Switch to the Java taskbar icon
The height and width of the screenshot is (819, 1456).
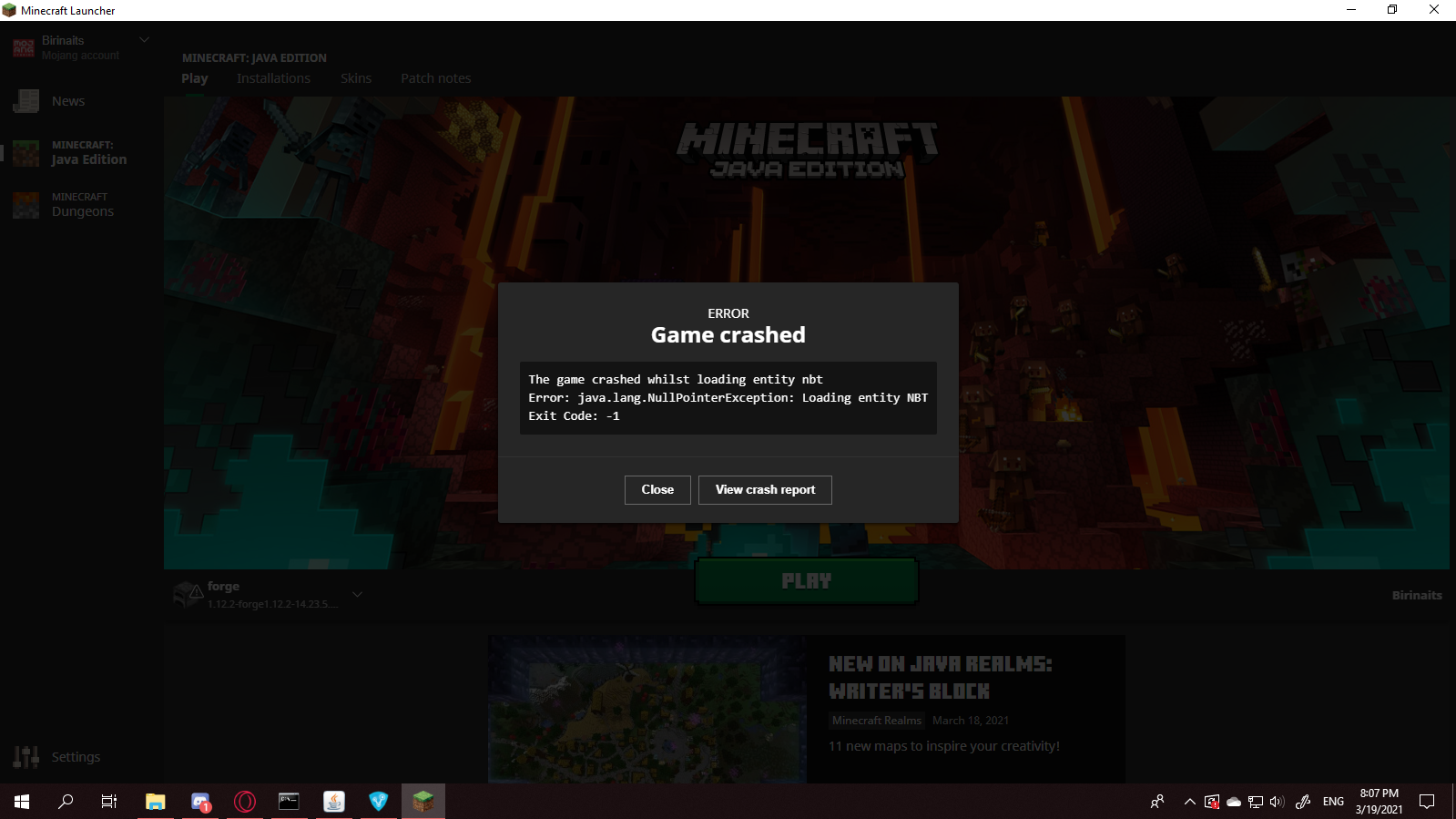pos(334,802)
